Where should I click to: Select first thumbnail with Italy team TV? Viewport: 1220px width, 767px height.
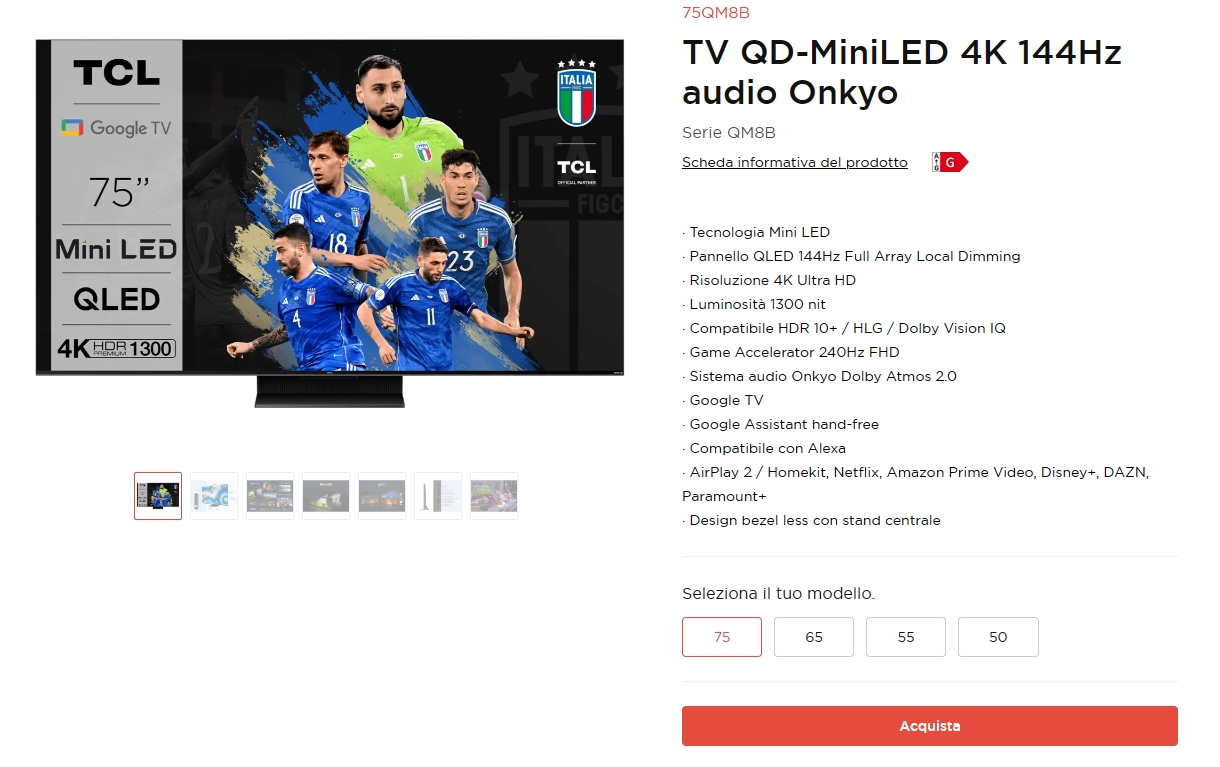pos(158,496)
